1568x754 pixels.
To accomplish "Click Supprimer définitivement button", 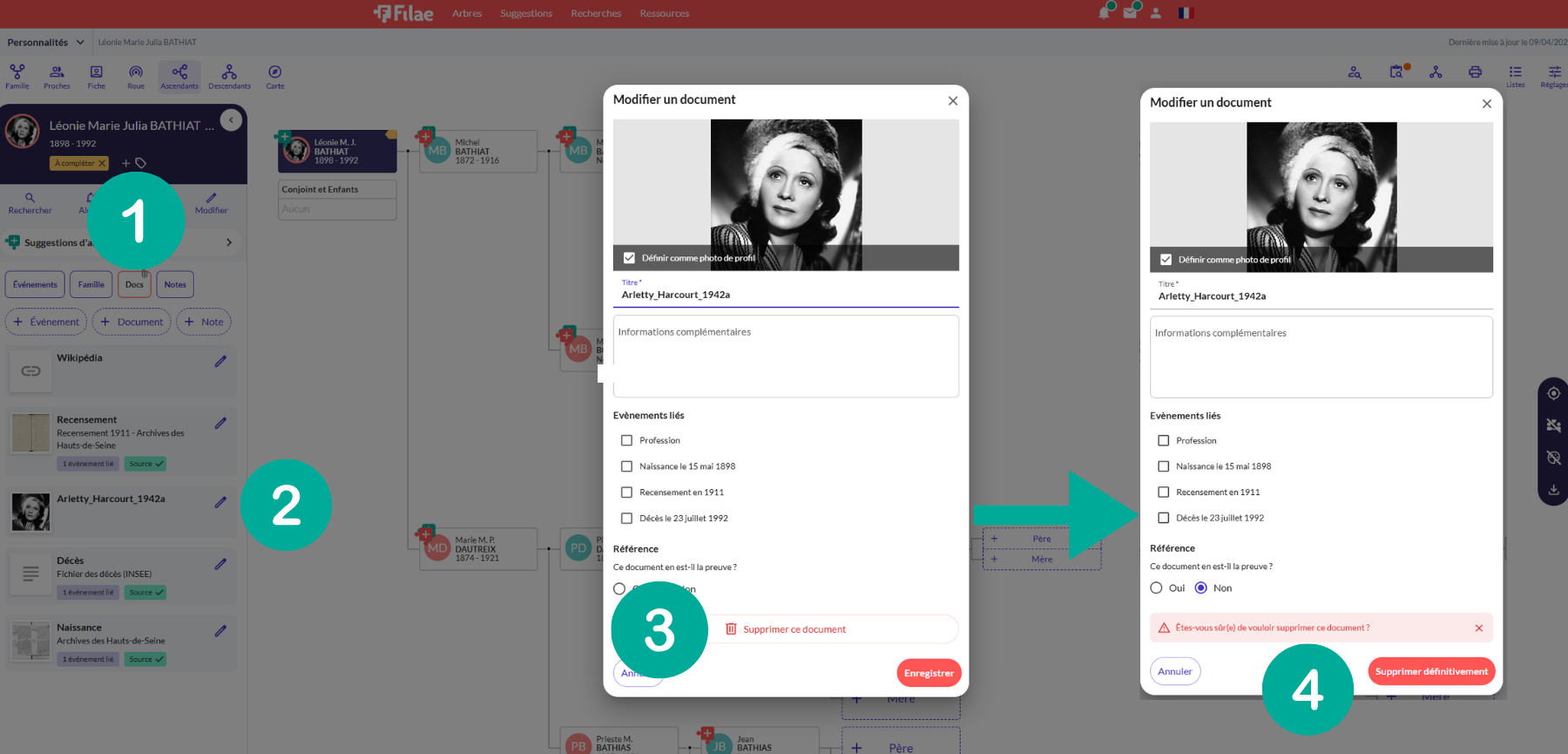I will 1431,671.
